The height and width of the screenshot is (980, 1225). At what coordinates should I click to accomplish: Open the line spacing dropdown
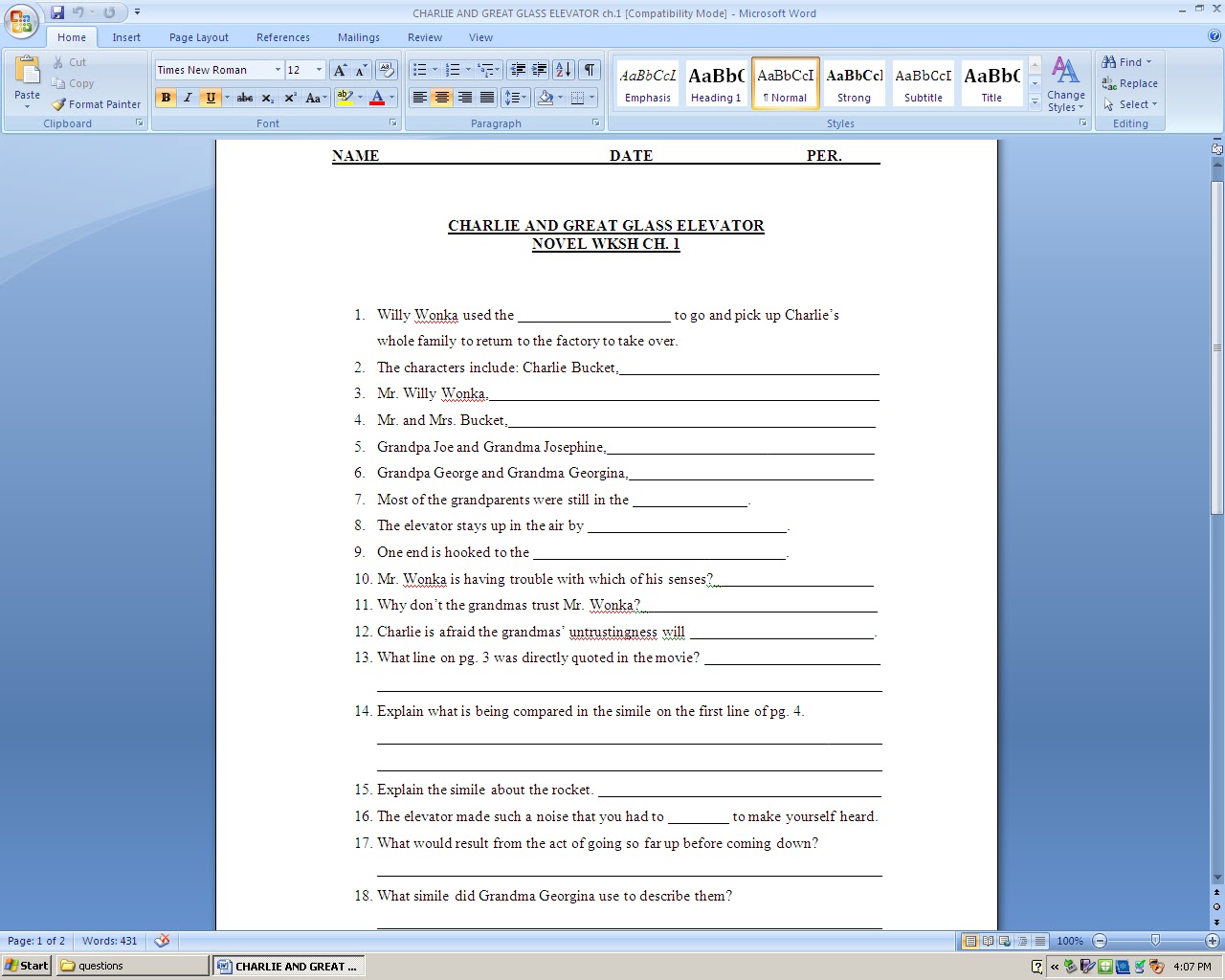click(523, 97)
